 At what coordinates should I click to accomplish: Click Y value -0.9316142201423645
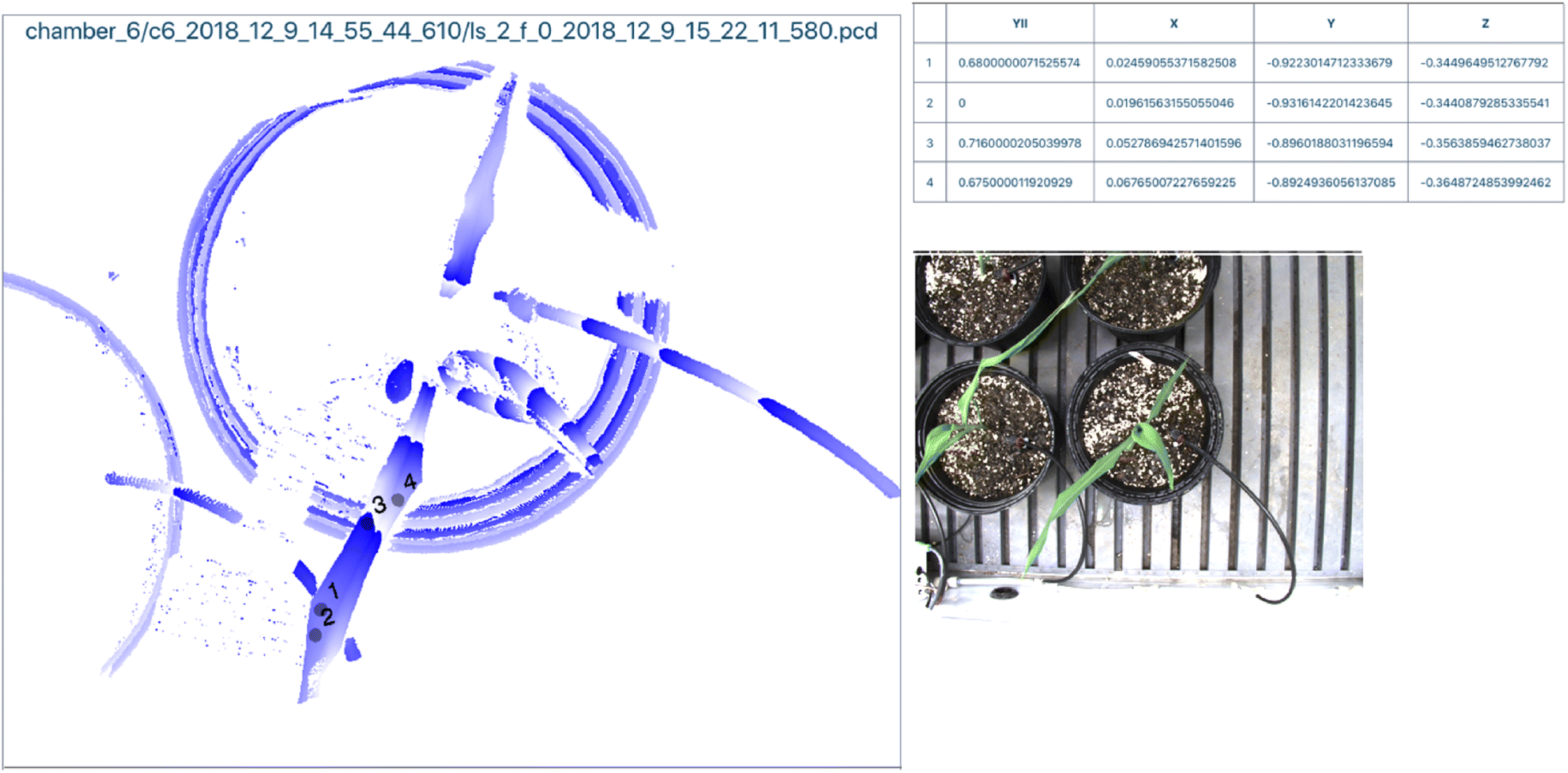[1329, 102]
